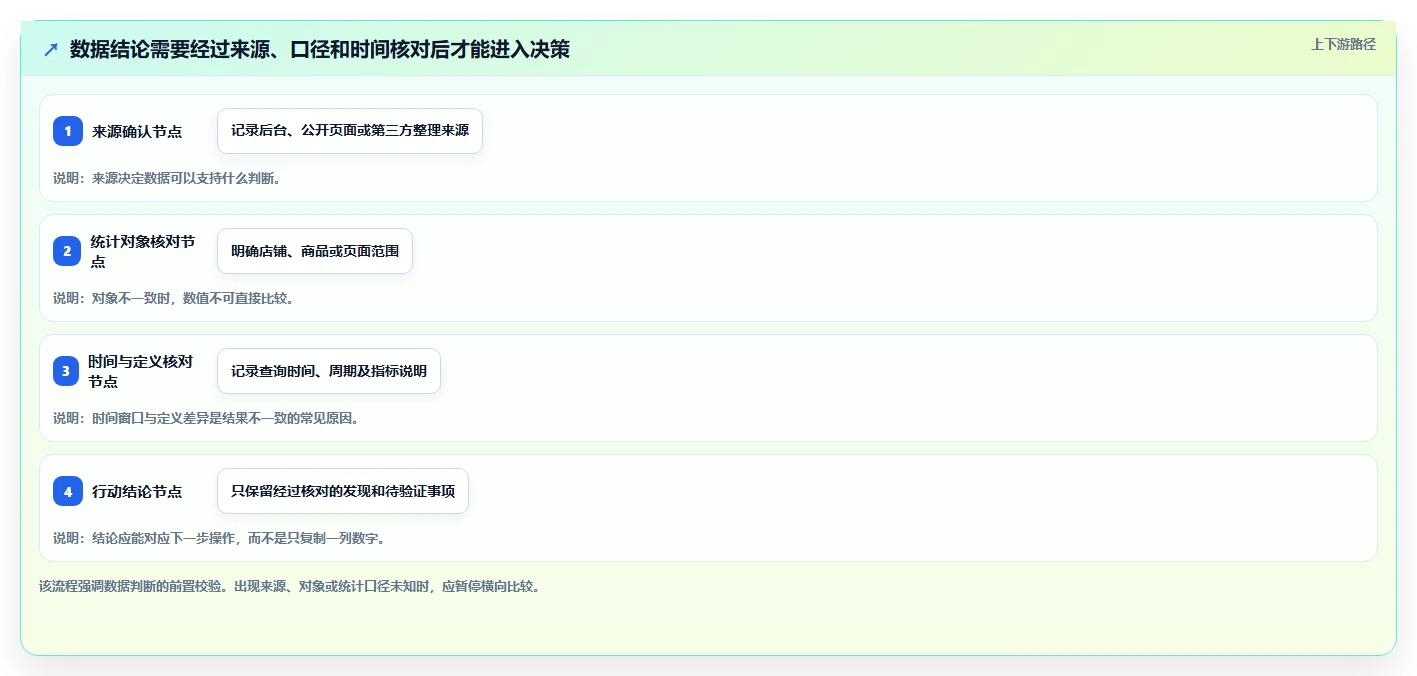Click the step 1 number badge
Viewport: 1417px width, 676px height.
click(x=68, y=131)
